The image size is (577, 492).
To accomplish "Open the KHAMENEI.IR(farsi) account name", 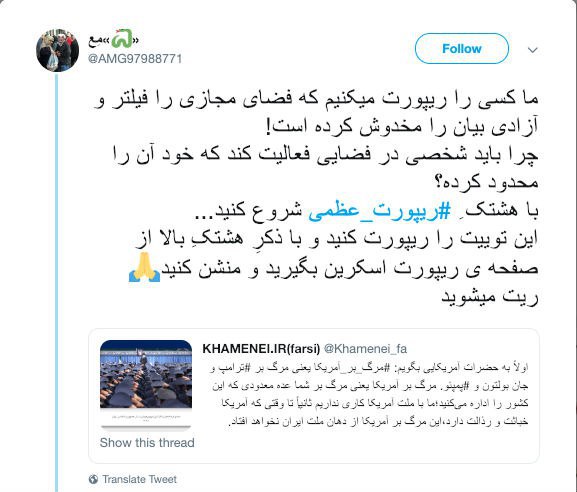I will [x=261, y=348].
